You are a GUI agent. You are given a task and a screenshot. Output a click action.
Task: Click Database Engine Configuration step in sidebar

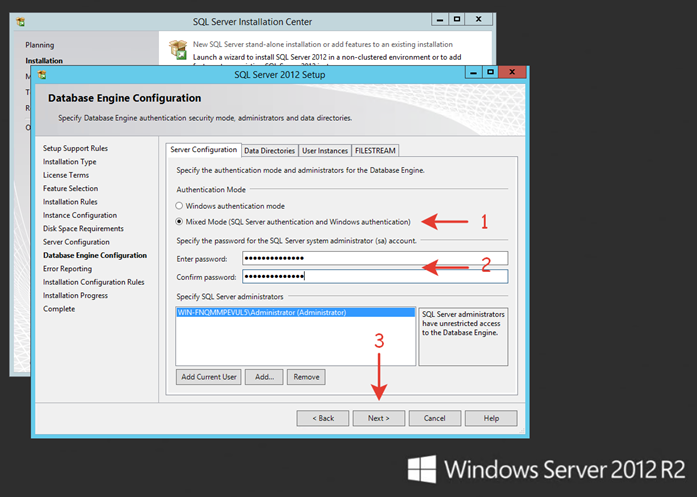[95, 255]
